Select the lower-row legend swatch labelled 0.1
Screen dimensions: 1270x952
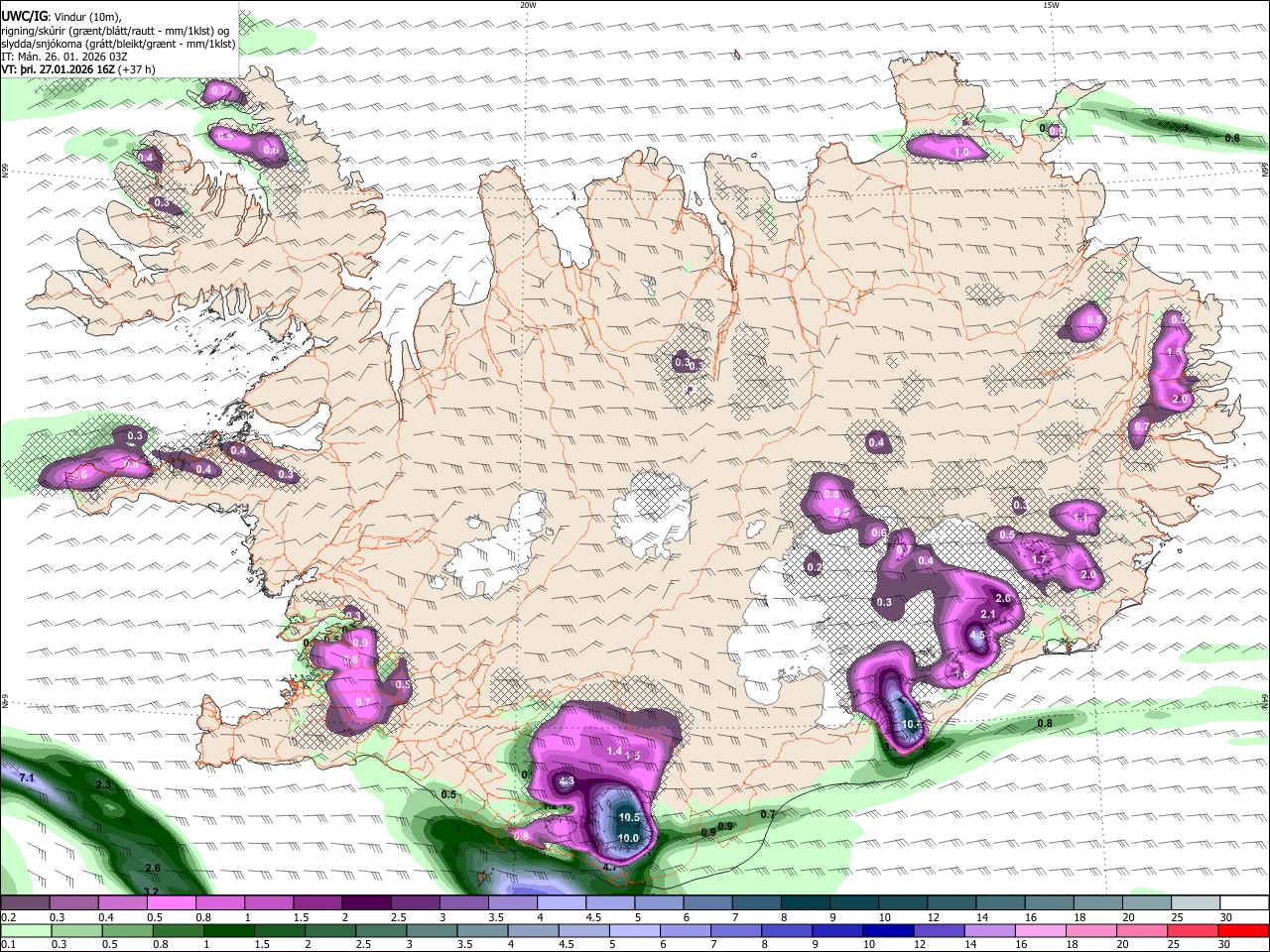pyautogui.click(x=25, y=930)
